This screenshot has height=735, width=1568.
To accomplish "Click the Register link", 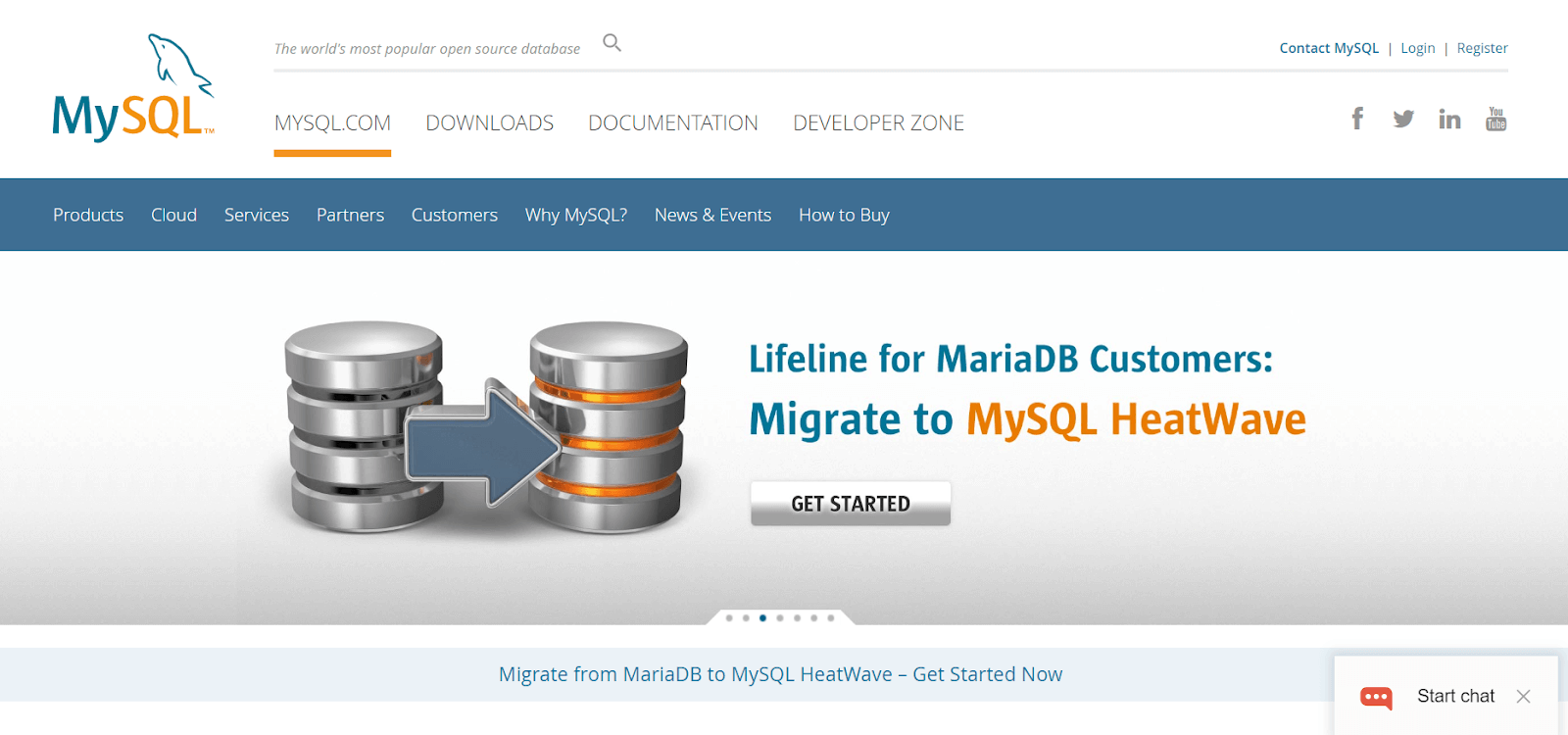I will [1483, 48].
